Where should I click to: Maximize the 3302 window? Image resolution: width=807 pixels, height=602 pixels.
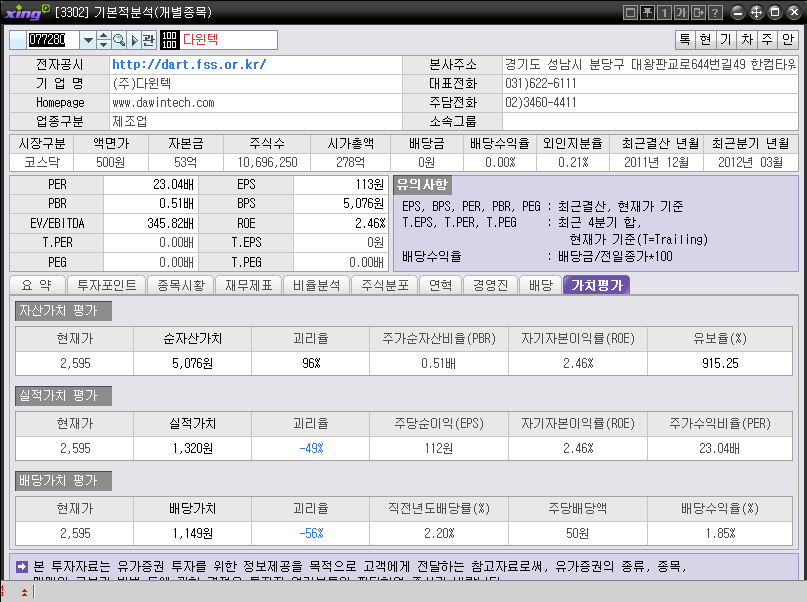(775, 12)
